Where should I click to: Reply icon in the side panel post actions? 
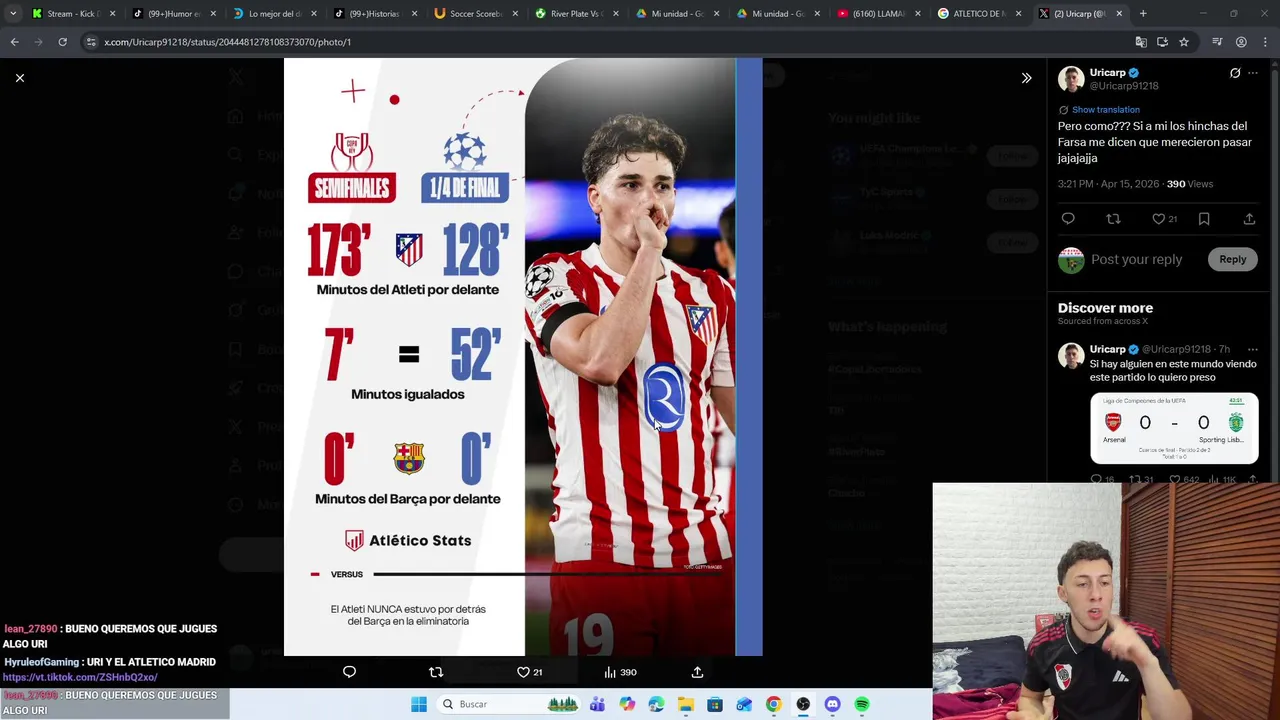1068,219
